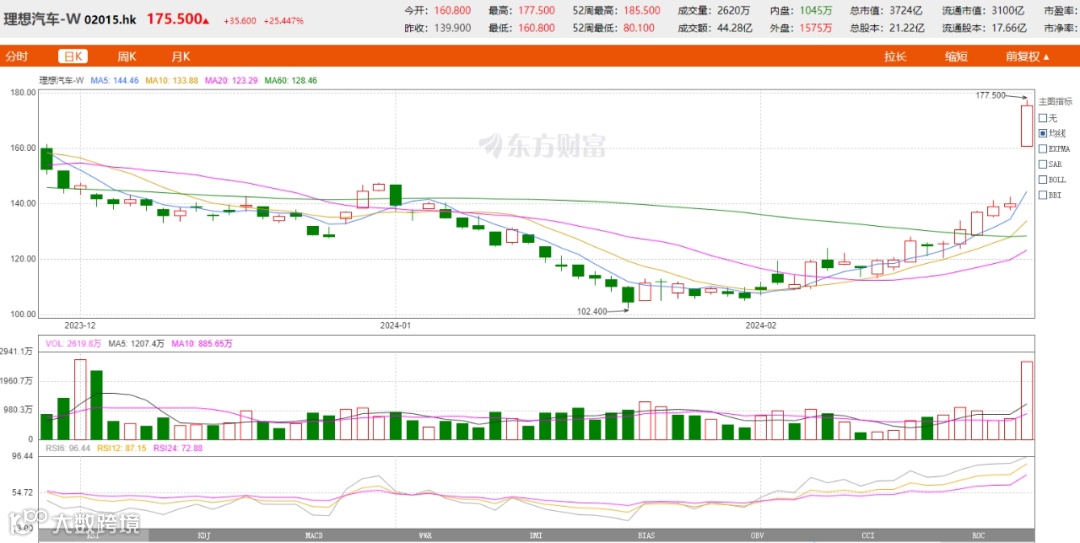Click the RSI12: 87.15 label
The height and width of the screenshot is (543, 1080).
coord(121,448)
